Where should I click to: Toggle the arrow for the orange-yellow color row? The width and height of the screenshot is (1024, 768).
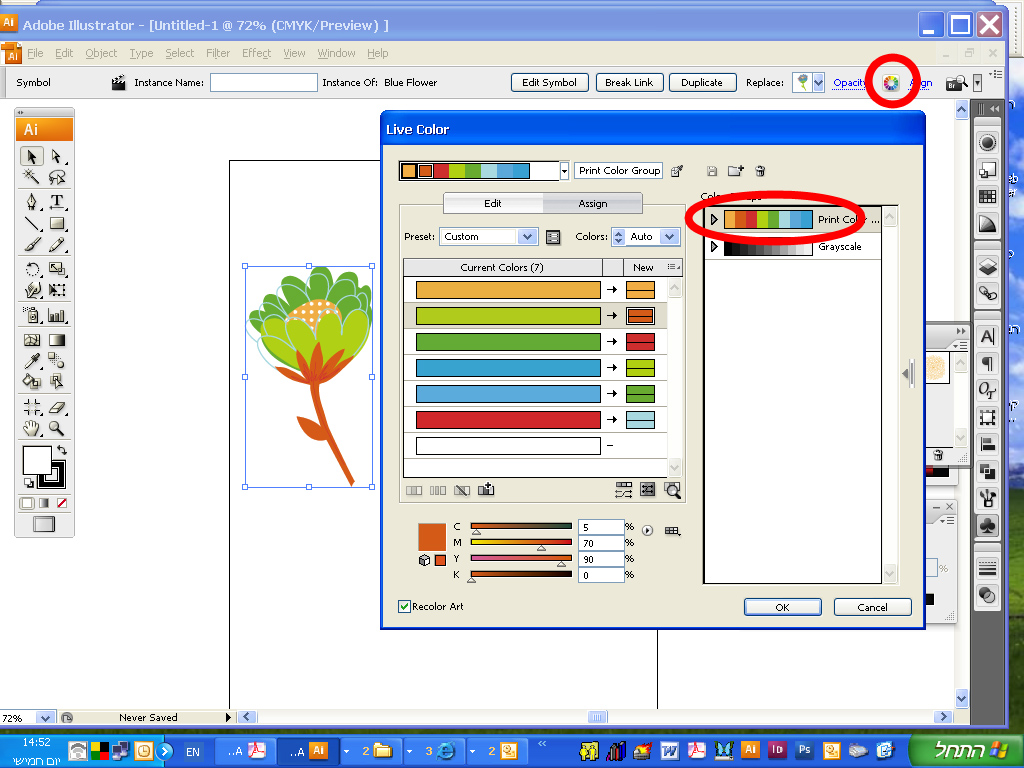pos(612,289)
